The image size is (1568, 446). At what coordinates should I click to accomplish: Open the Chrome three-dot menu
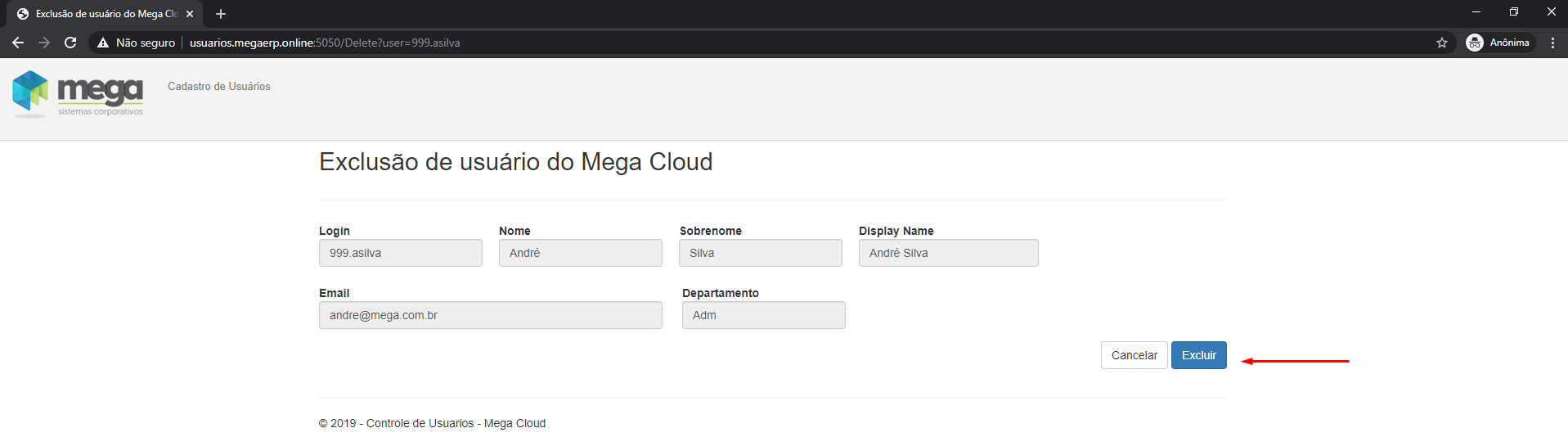point(1552,43)
